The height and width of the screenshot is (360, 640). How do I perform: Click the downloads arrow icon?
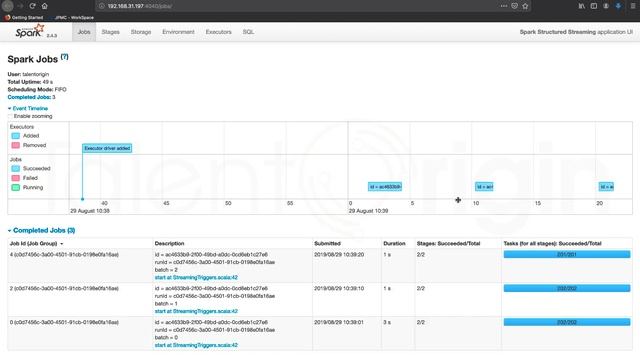(x=618, y=6)
